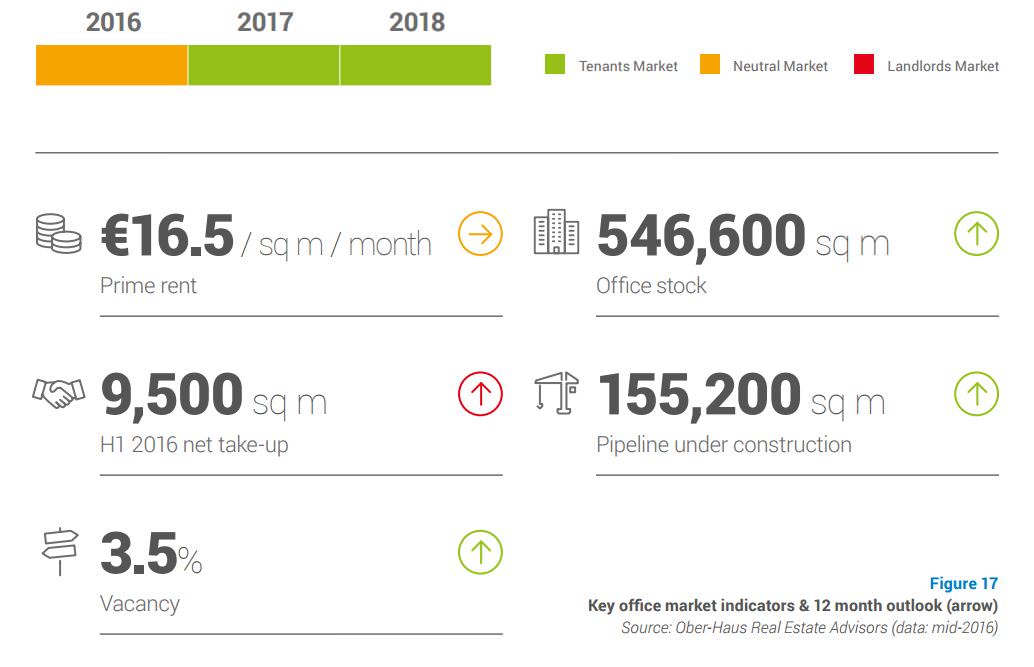Click the green Tenants Market legend swatch
The width and height of the screenshot is (1034, 667).
click(x=555, y=64)
